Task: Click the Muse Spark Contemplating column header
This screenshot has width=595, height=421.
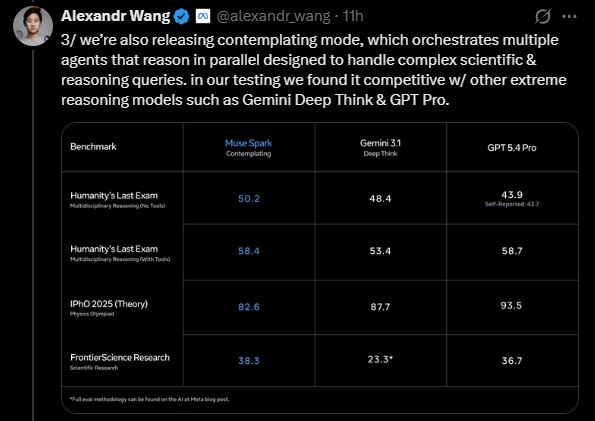Action: tap(249, 148)
